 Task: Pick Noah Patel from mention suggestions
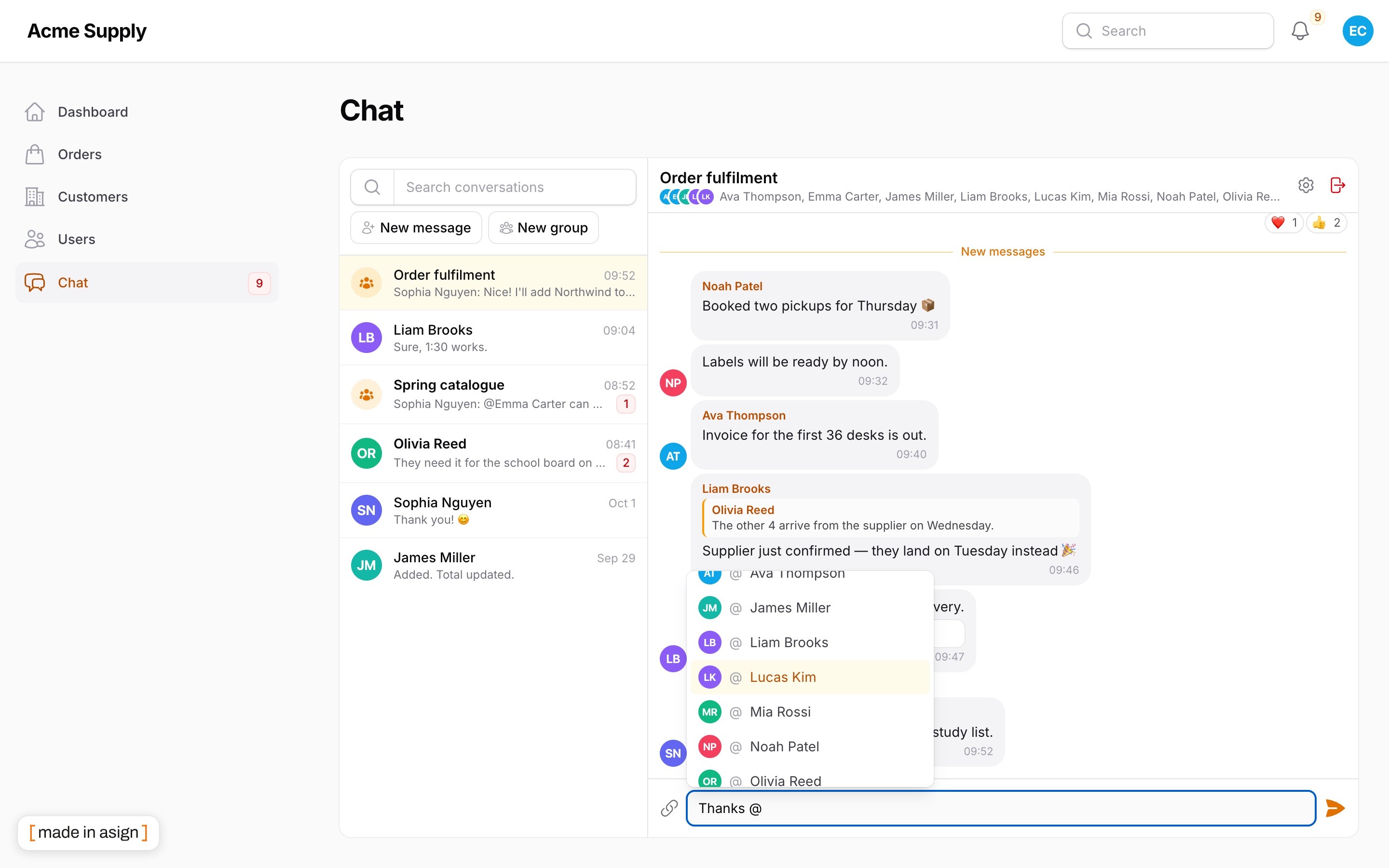coord(810,746)
